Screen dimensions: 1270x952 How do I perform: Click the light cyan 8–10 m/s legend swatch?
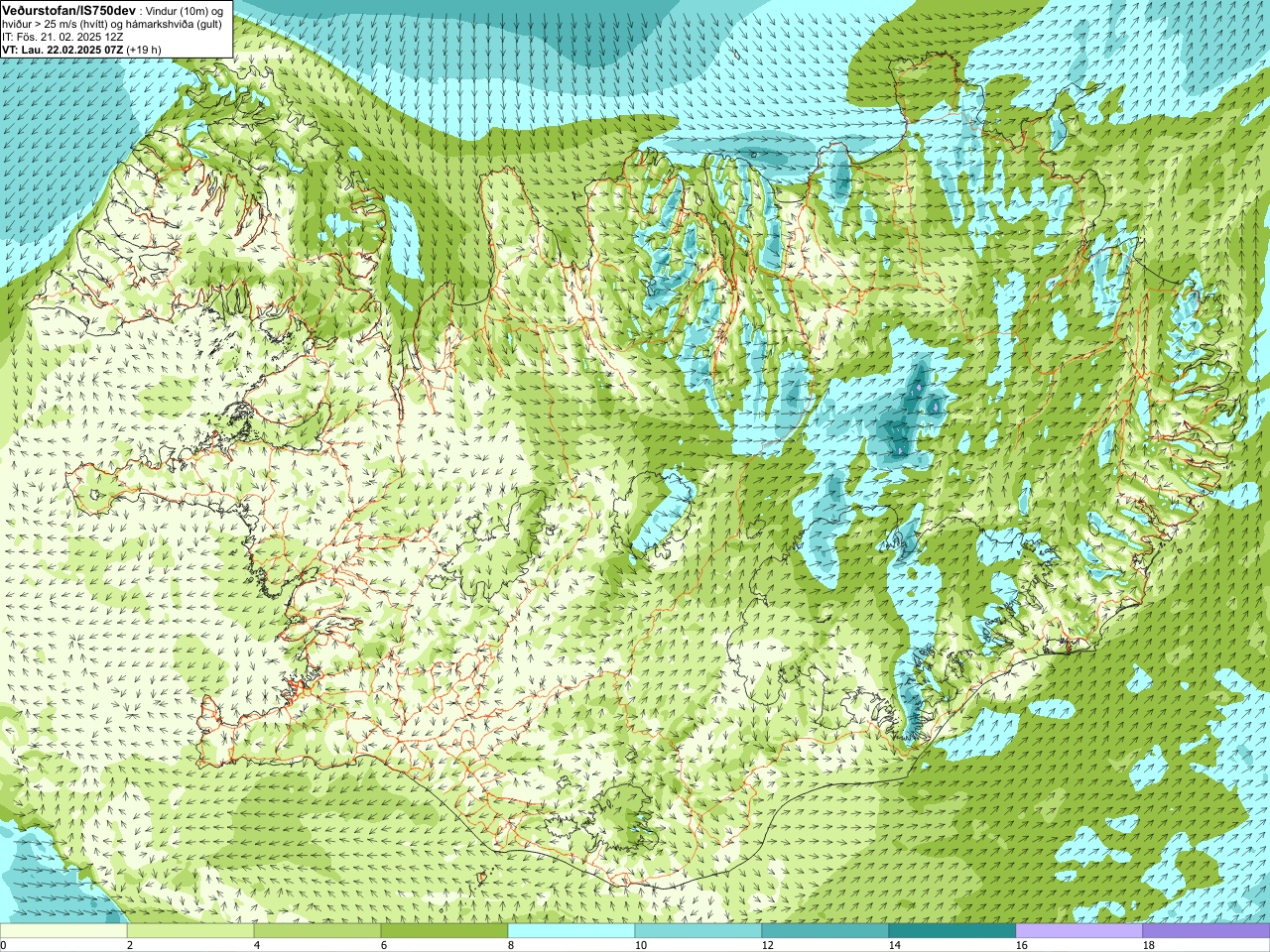click(571, 931)
